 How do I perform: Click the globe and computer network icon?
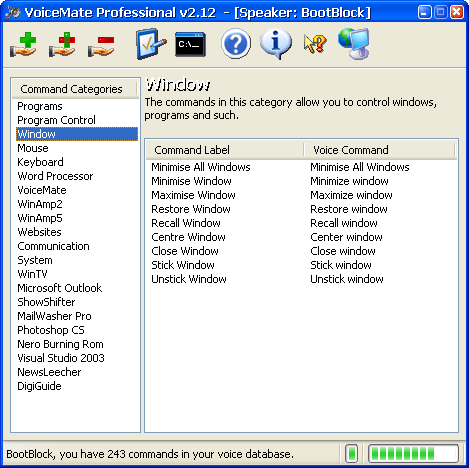(x=354, y=44)
